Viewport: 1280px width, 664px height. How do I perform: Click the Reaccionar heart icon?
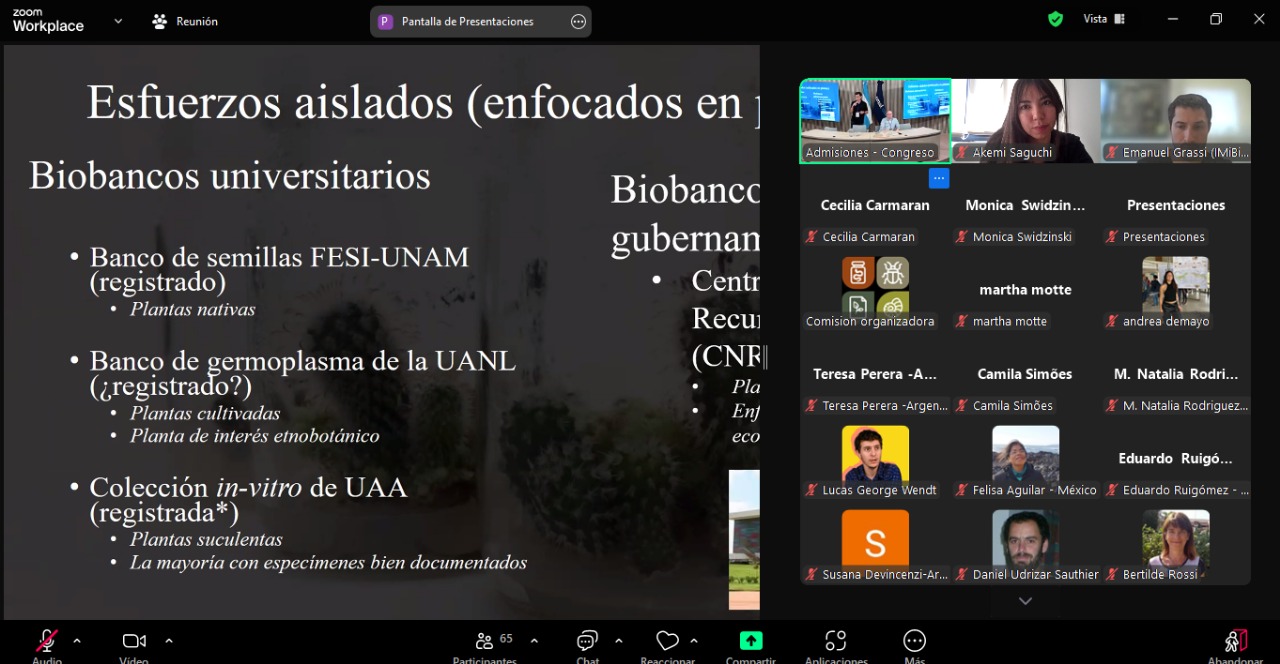click(x=667, y=641)
